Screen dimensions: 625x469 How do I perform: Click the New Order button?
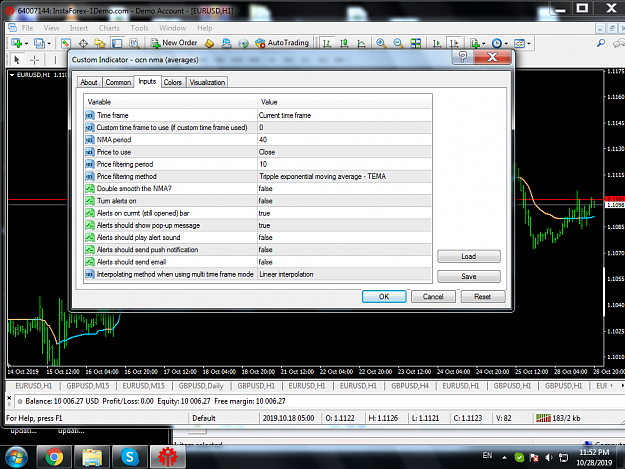174,43
